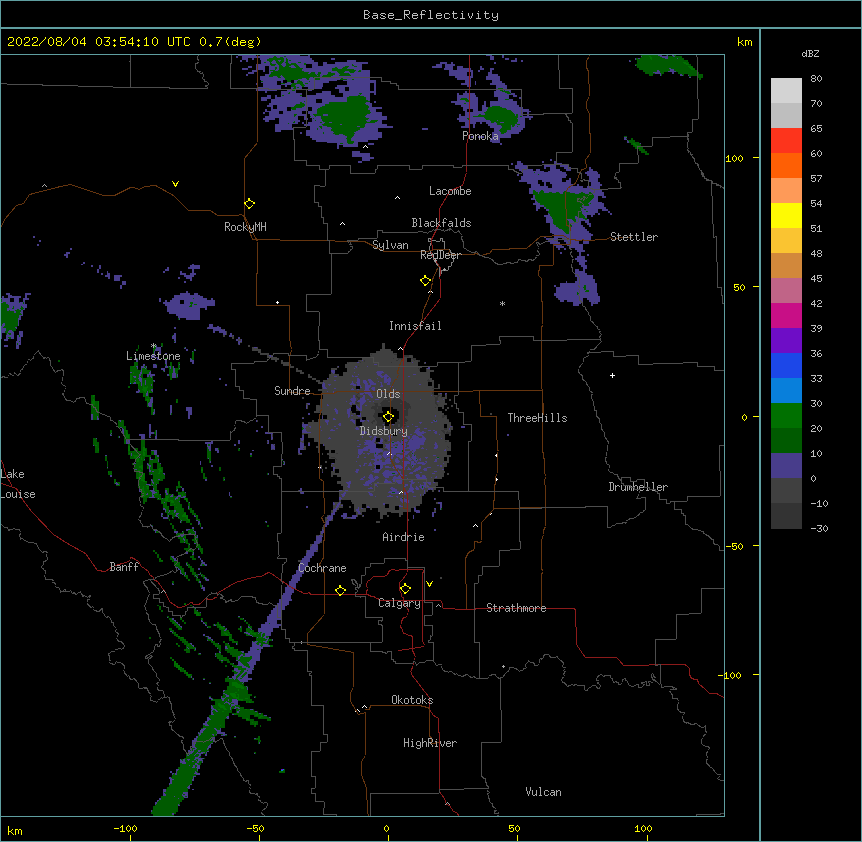Select the yellow 51-54 dBZ legend swatch
Screen dimensions: 862x842
pyautogui.click(x=786, y=216)
